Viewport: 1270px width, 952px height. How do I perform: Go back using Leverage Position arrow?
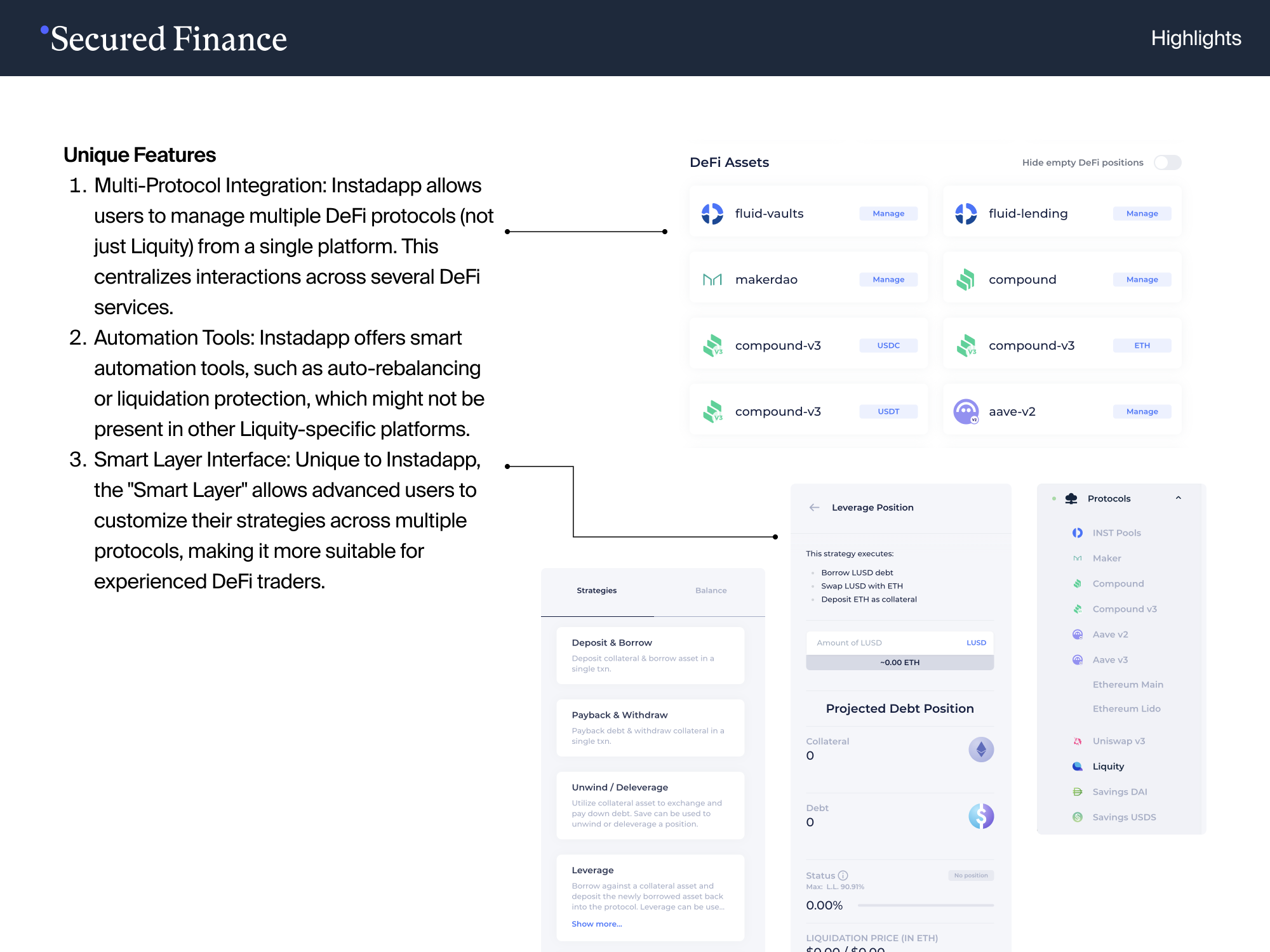814,508
